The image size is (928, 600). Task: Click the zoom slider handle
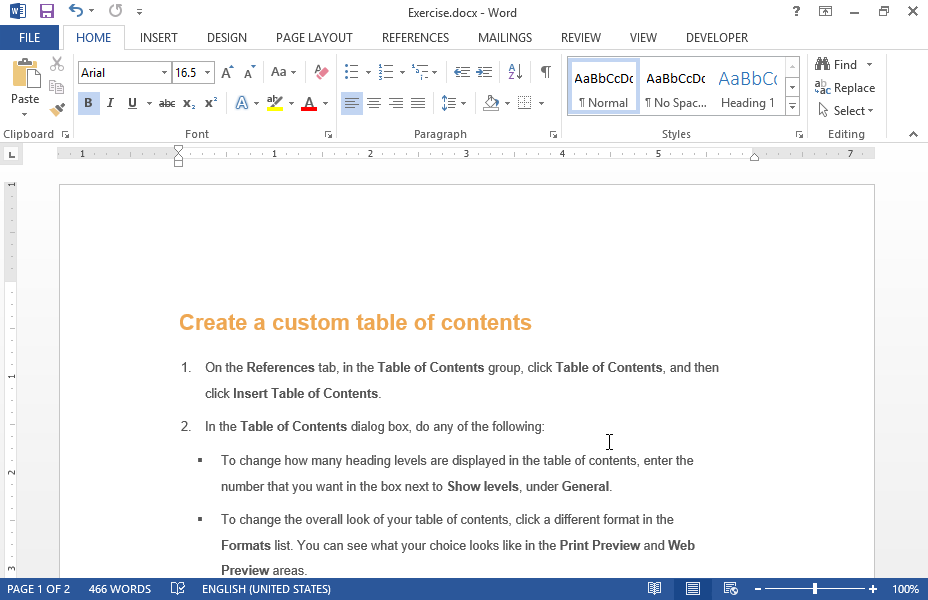pos(815,589)
